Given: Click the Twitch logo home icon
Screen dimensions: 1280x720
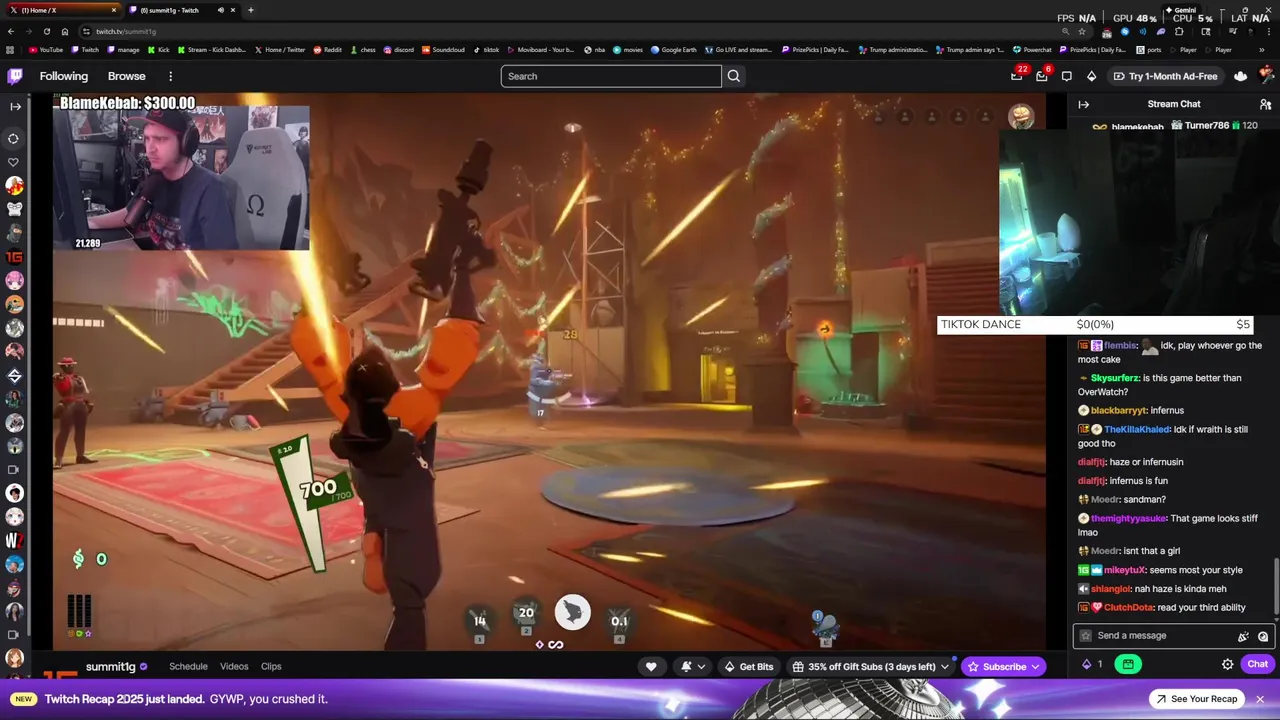Looking at the screenshot, I should (x=15, y=76).
